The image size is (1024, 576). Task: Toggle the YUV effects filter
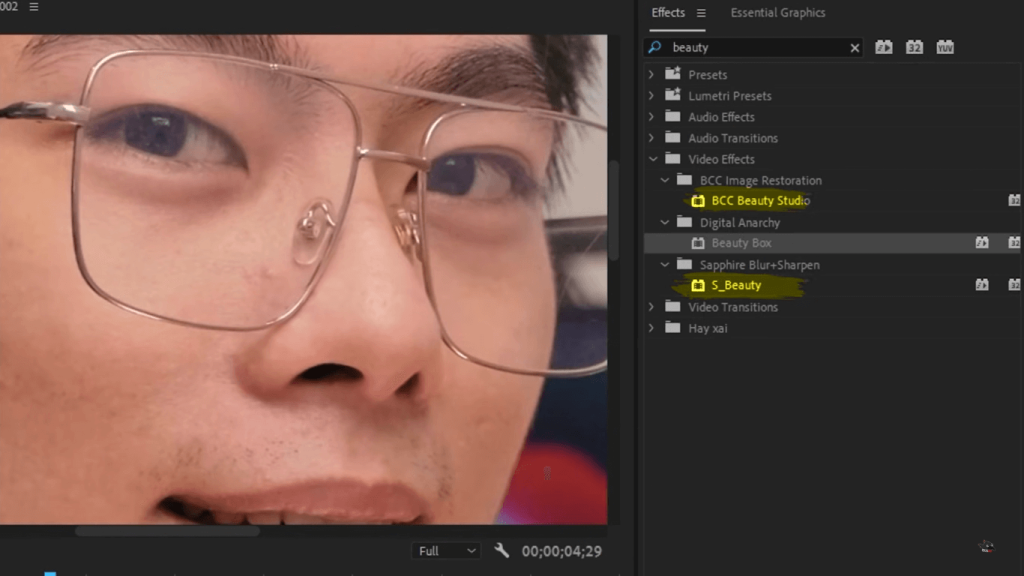[944, 46]
